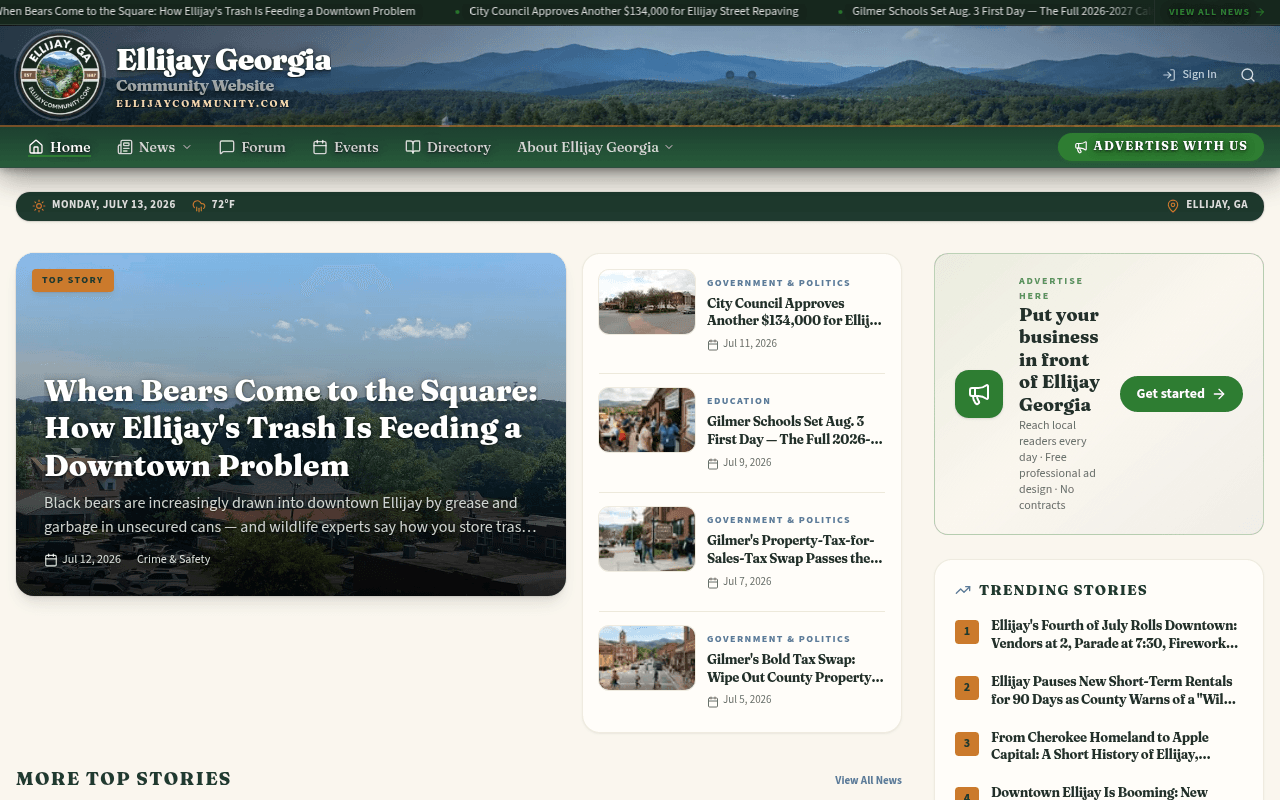
Task: Click the calendar icon by Jul 11, 2026
Action: (713, 345)
